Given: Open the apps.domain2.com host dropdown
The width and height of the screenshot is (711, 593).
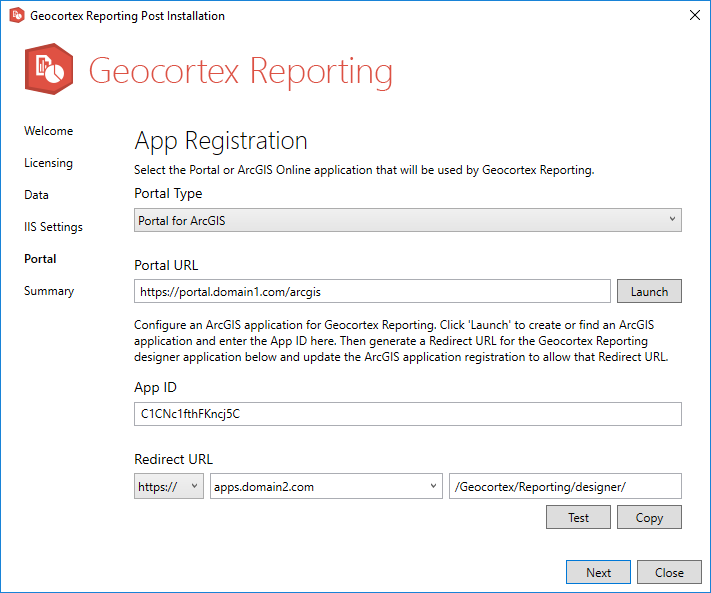Looking at the screenshot, I should click(326, 486).
